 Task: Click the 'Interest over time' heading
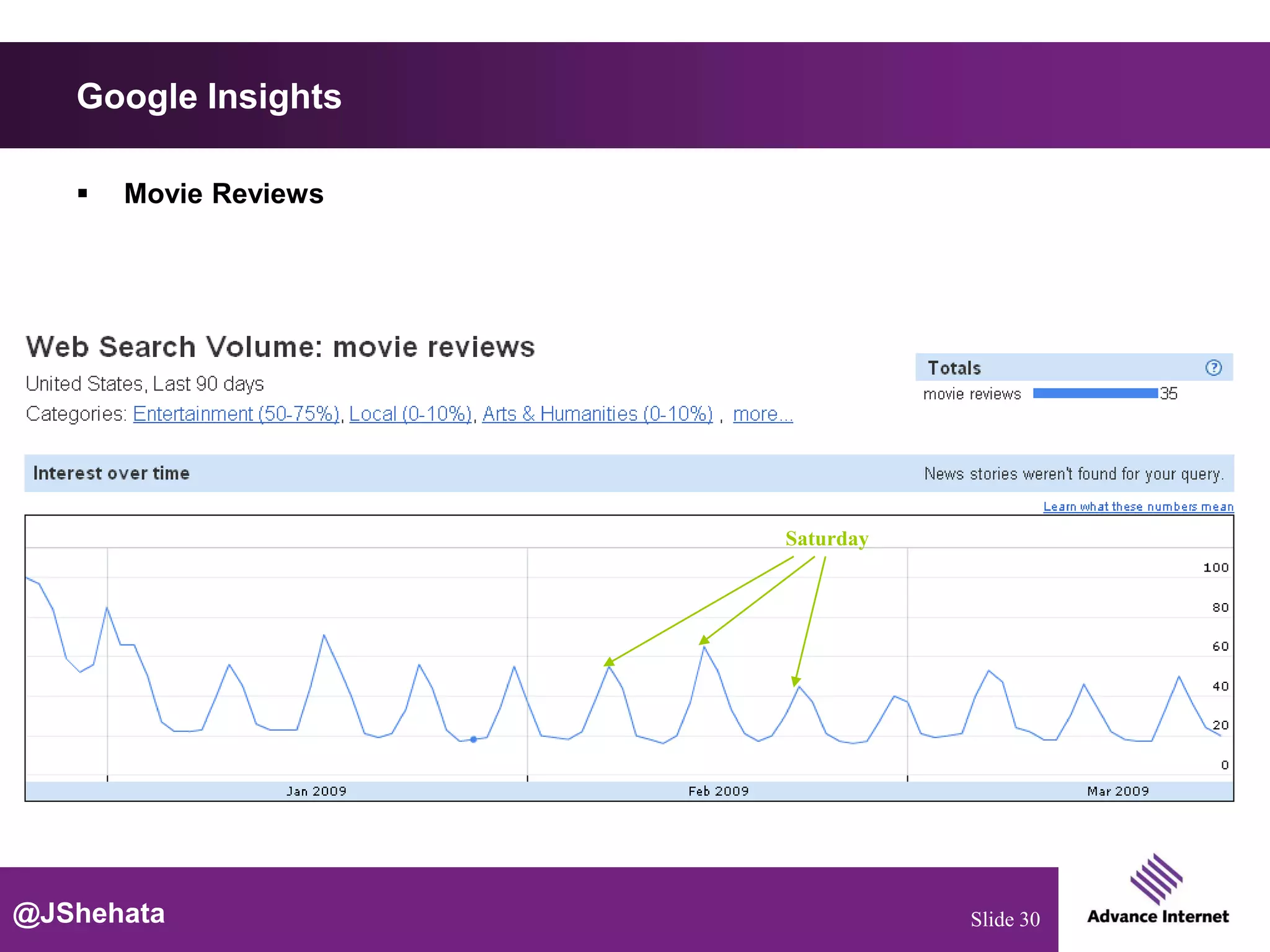tap(111, 473)
